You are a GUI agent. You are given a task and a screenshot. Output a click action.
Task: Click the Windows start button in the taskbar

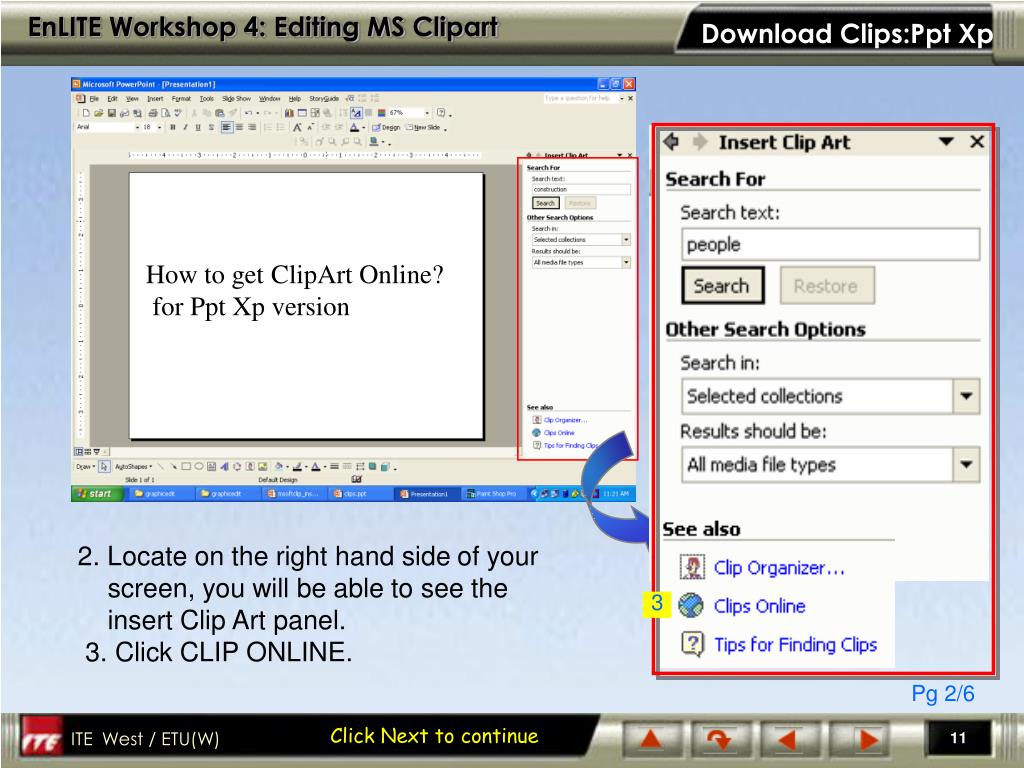[x=97, y=494]
